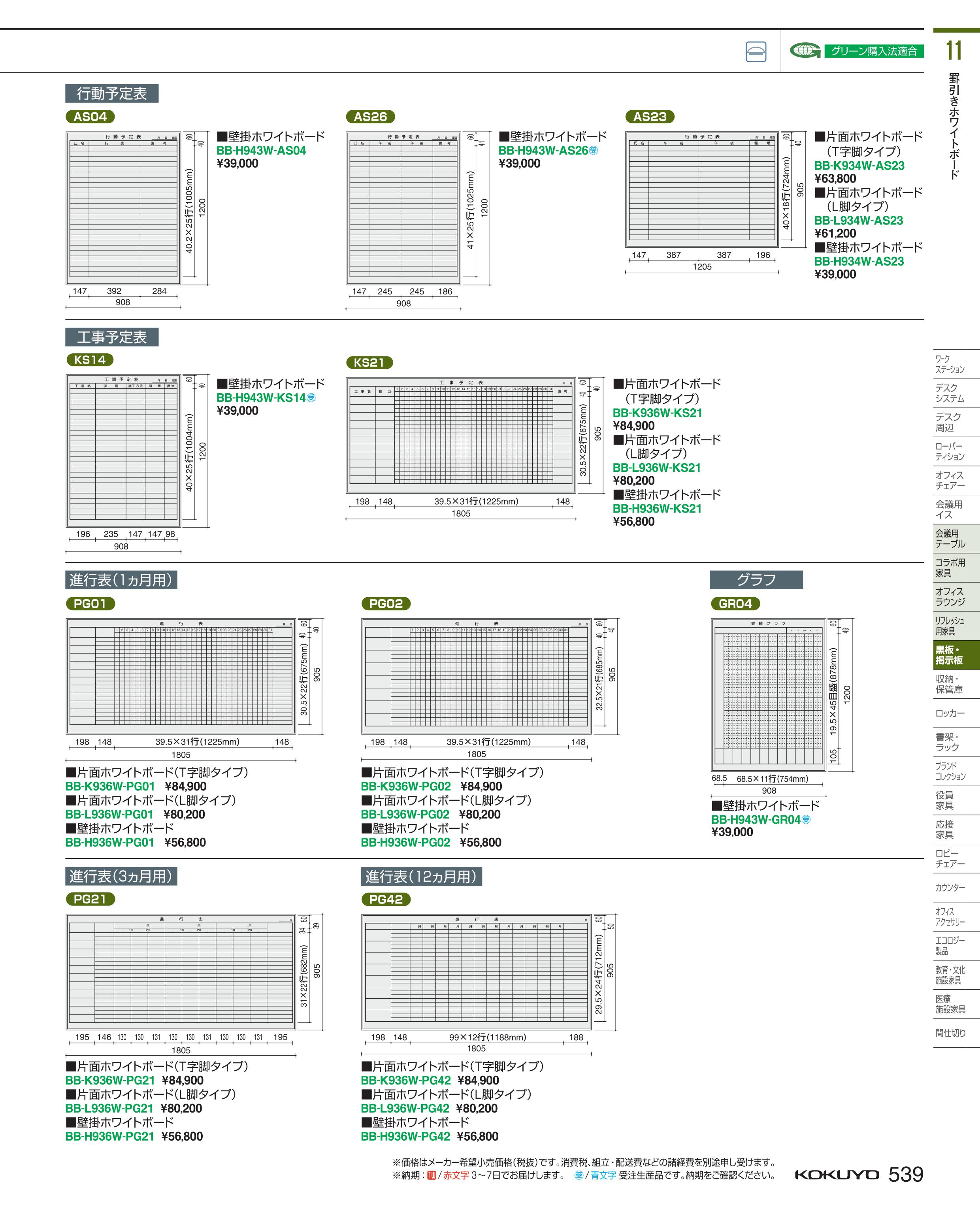Click the 進行表(12ヵ月用) section heading
The image size is (980, 1209).
pos(422,876)
